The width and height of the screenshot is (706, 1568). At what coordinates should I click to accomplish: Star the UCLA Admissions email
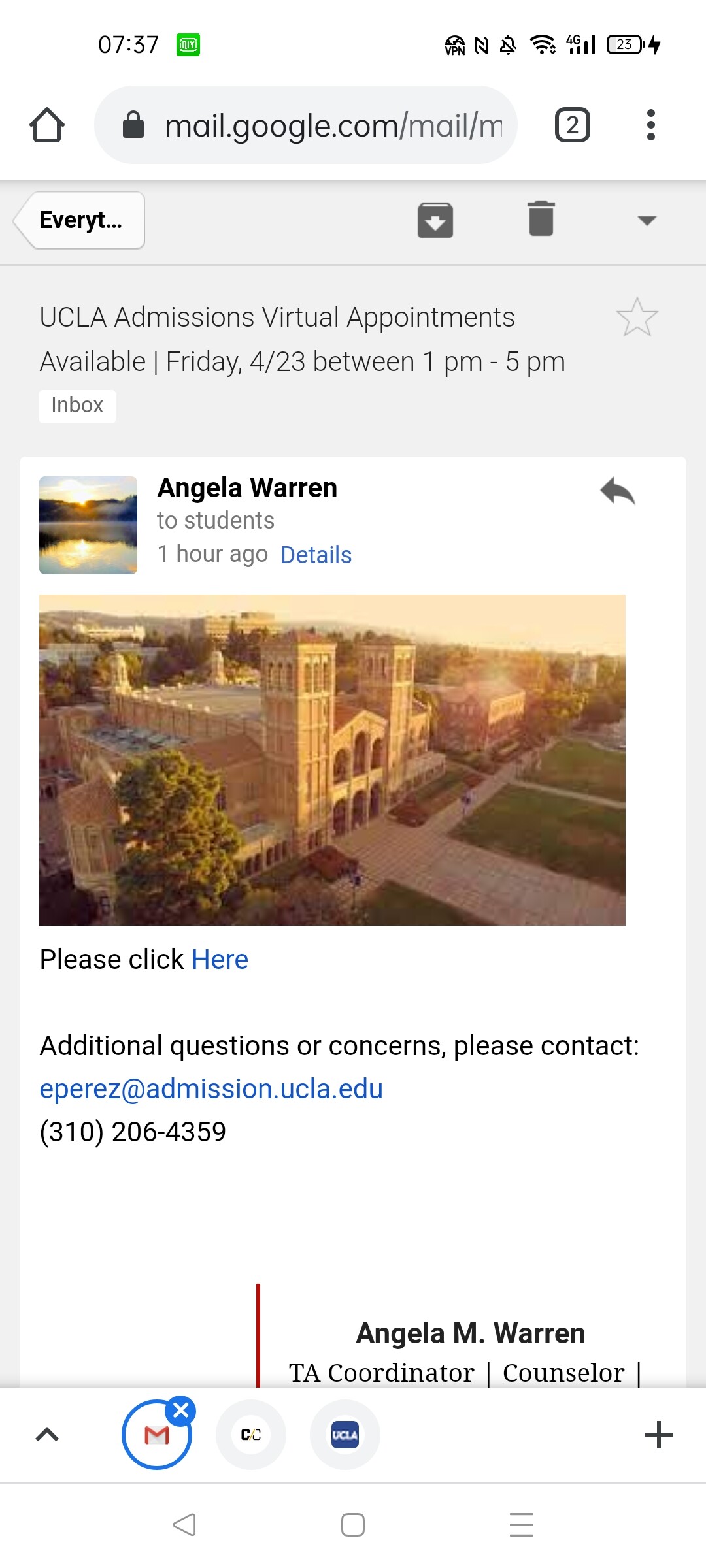tap(637, 318)
